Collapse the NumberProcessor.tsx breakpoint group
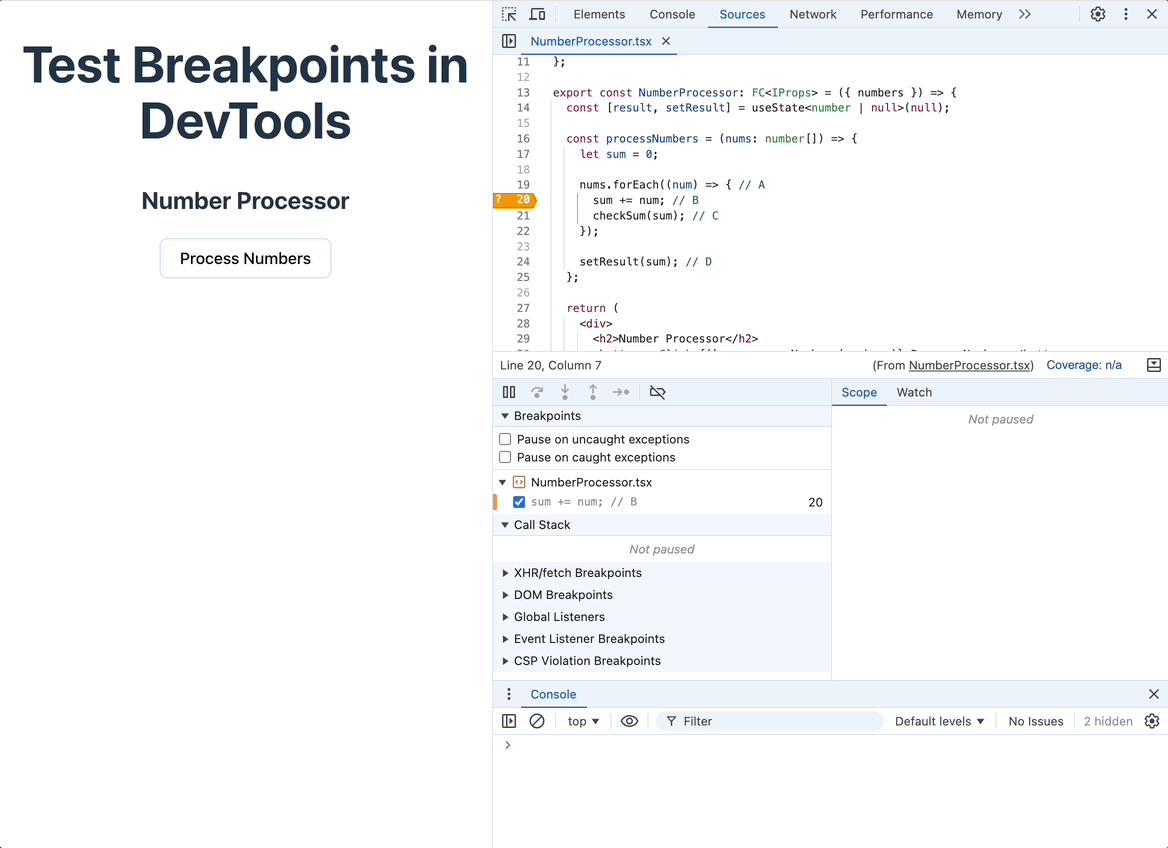The width and height of the screenshot is (1168, 848). pos(503,483)
